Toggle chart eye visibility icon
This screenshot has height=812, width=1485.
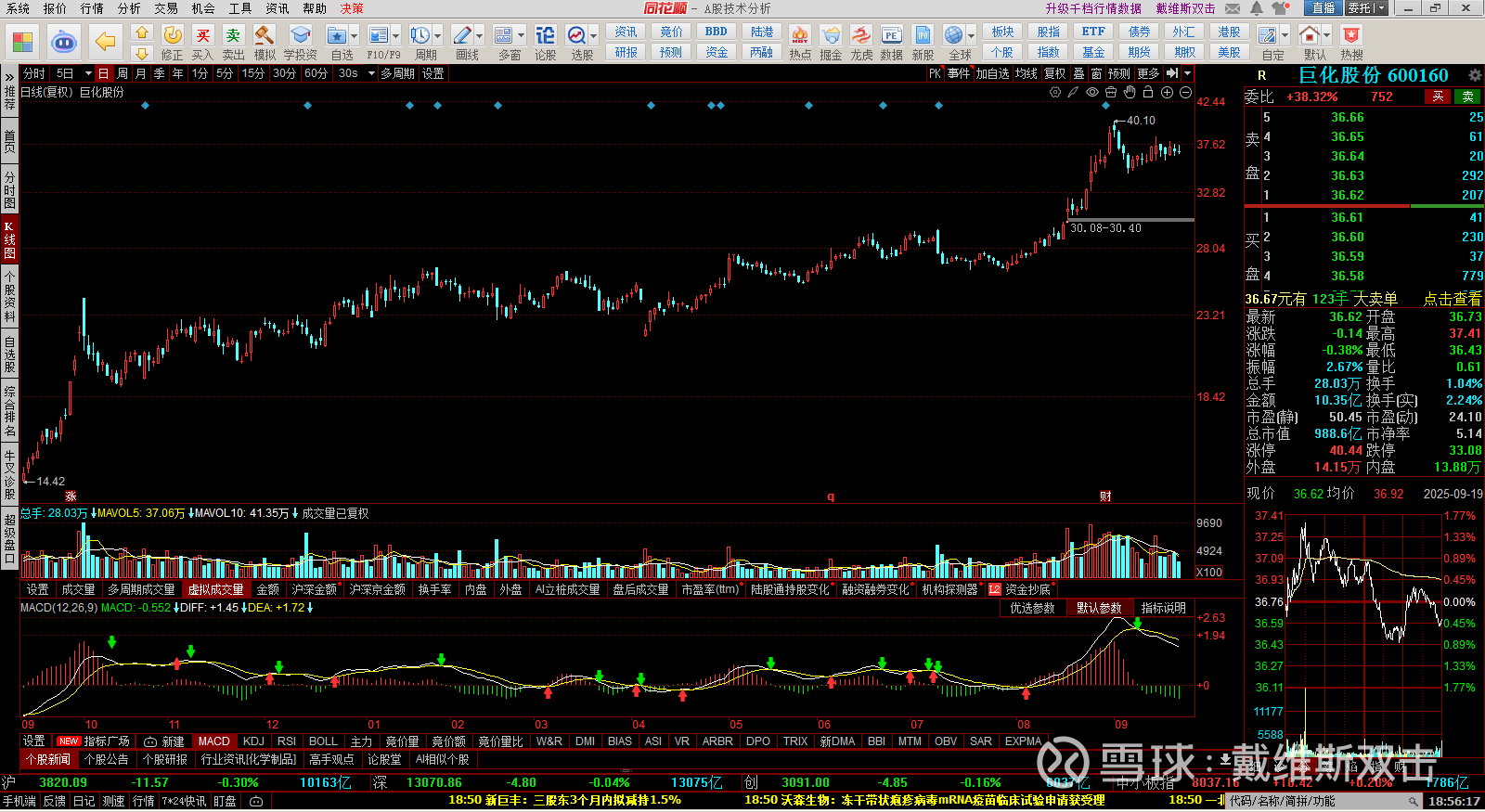pyautogui.click(x=1092, y=92)
